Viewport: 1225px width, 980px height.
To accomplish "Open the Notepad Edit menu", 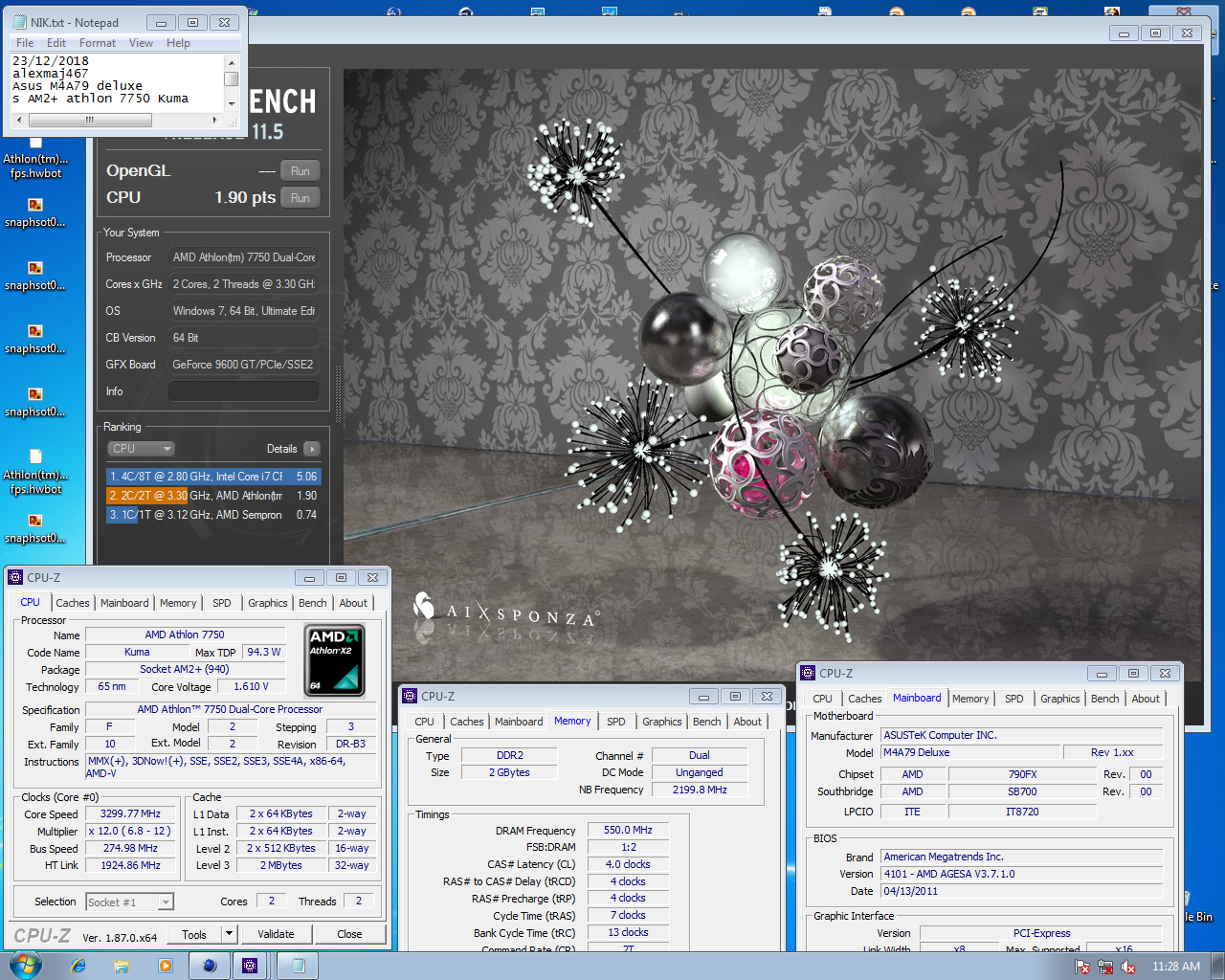I will click(56, 43).
